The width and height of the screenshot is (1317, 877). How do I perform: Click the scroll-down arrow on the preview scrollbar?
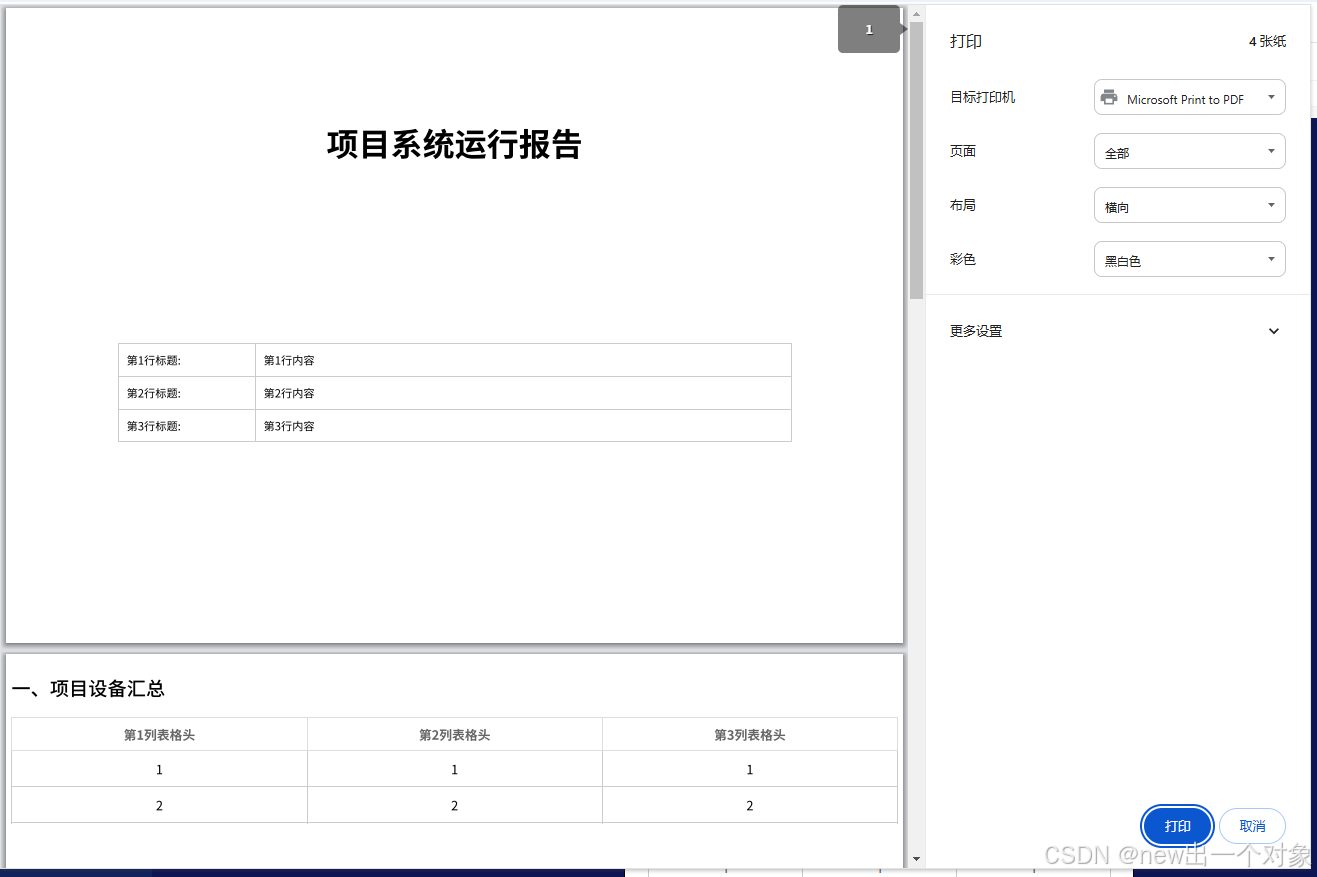pos(916,858)
